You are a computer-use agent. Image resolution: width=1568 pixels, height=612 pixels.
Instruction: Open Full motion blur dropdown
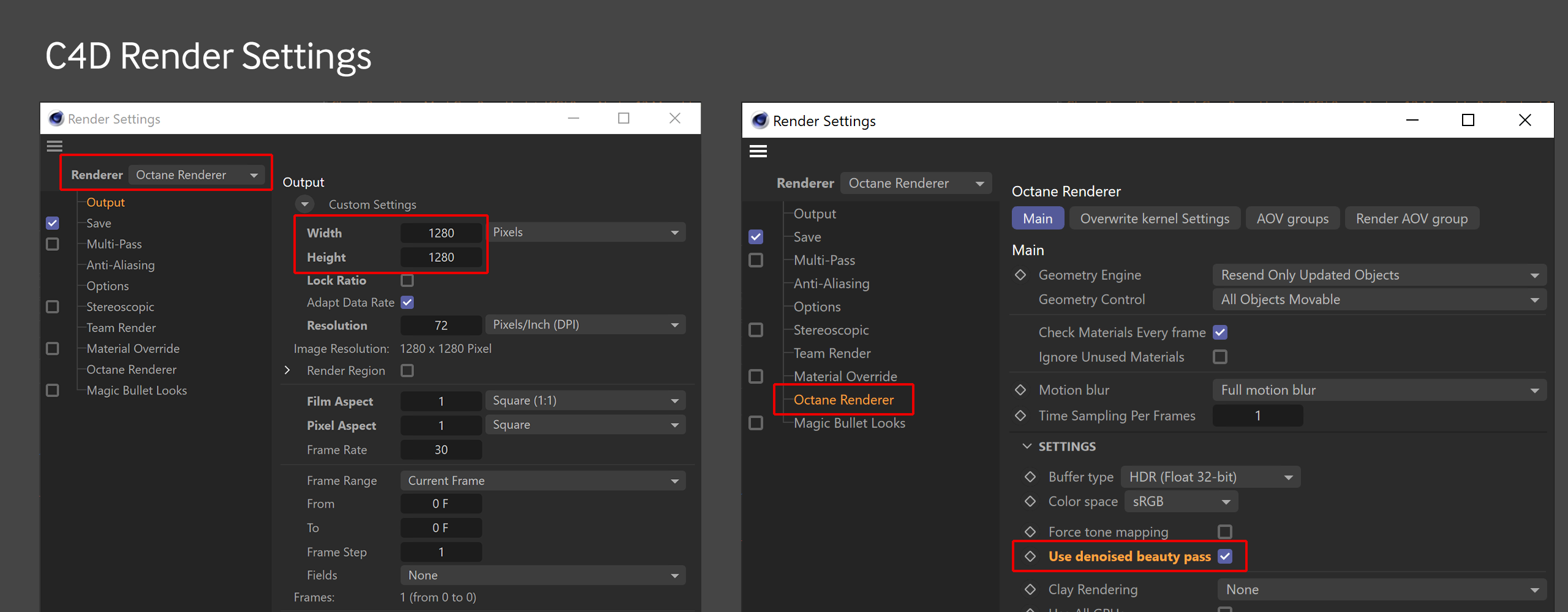1379,390
